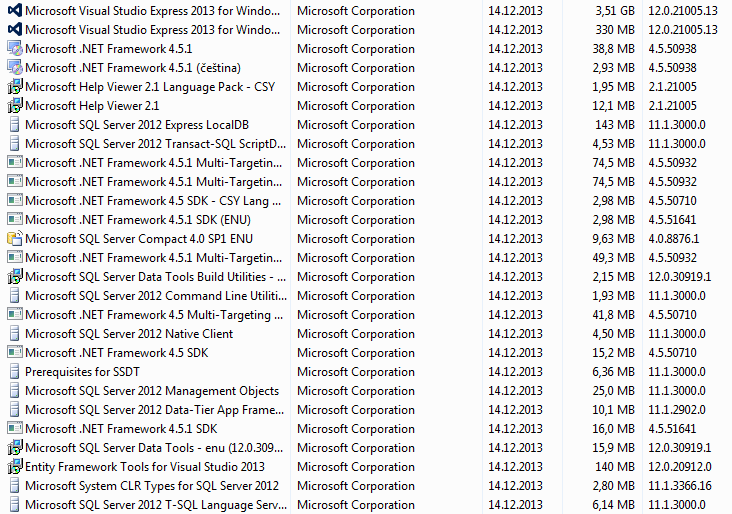Screen dimensions: 732x514
Task: Click the size value 6,14 MB
Action: pos(613,505)
